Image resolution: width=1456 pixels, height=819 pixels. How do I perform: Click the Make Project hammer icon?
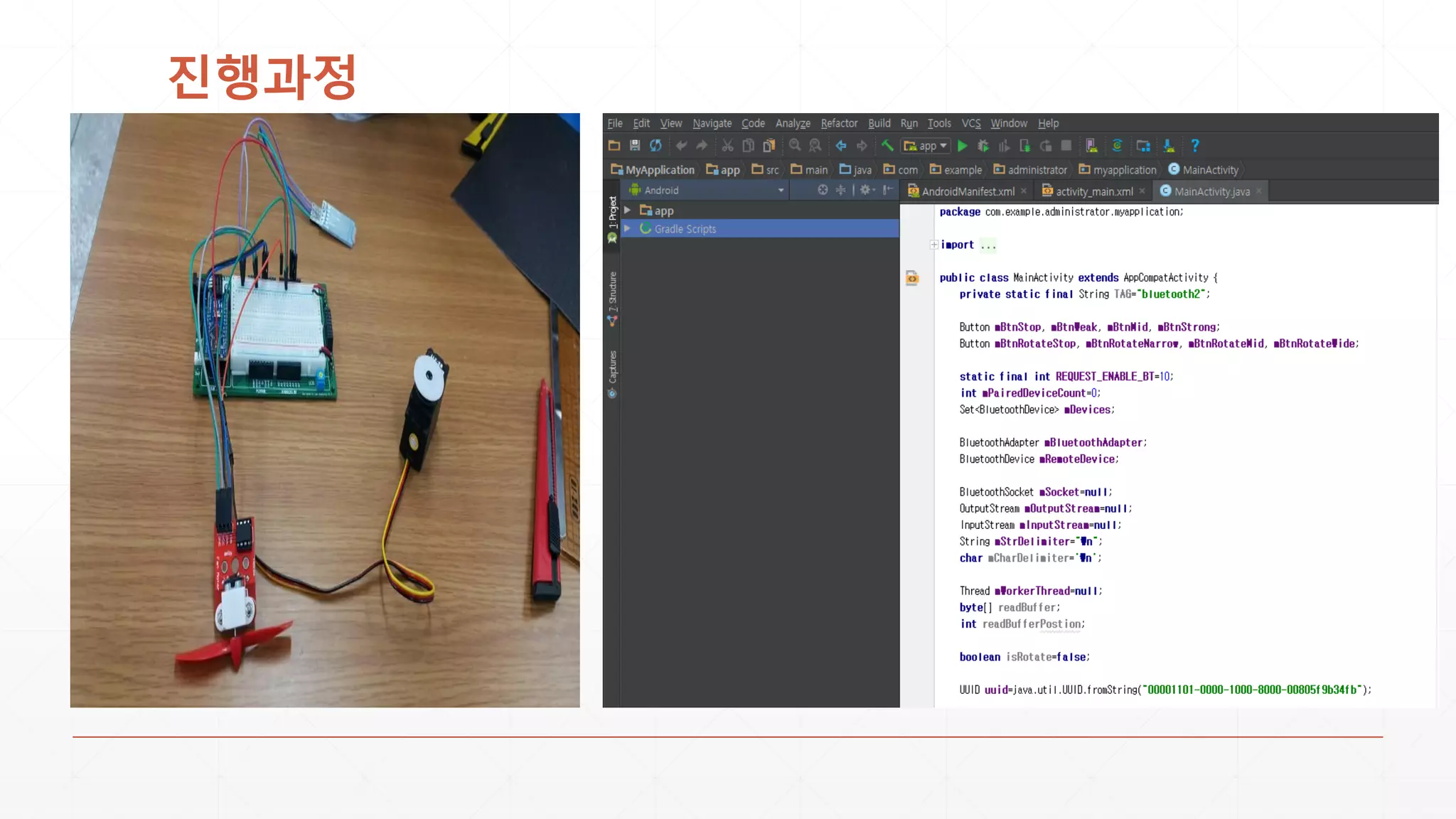point(887,146)
